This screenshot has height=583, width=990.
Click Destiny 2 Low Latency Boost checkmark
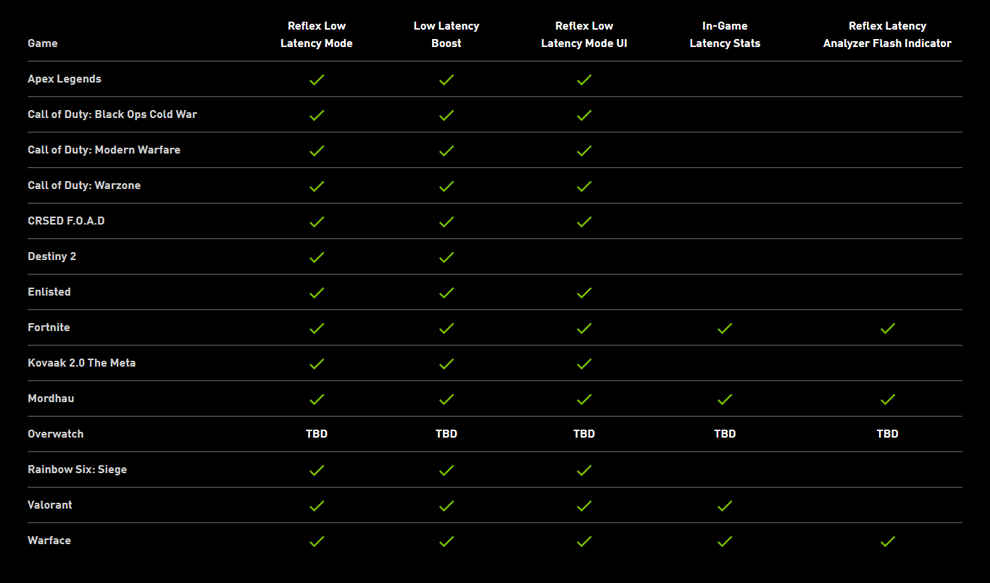446,257
